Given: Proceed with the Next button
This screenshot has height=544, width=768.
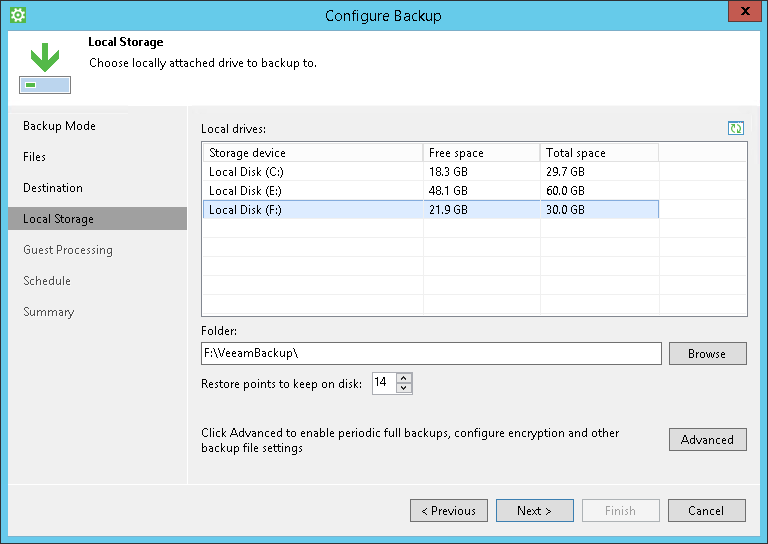Looking at the screenshot, I should click(x=535, y=511).
